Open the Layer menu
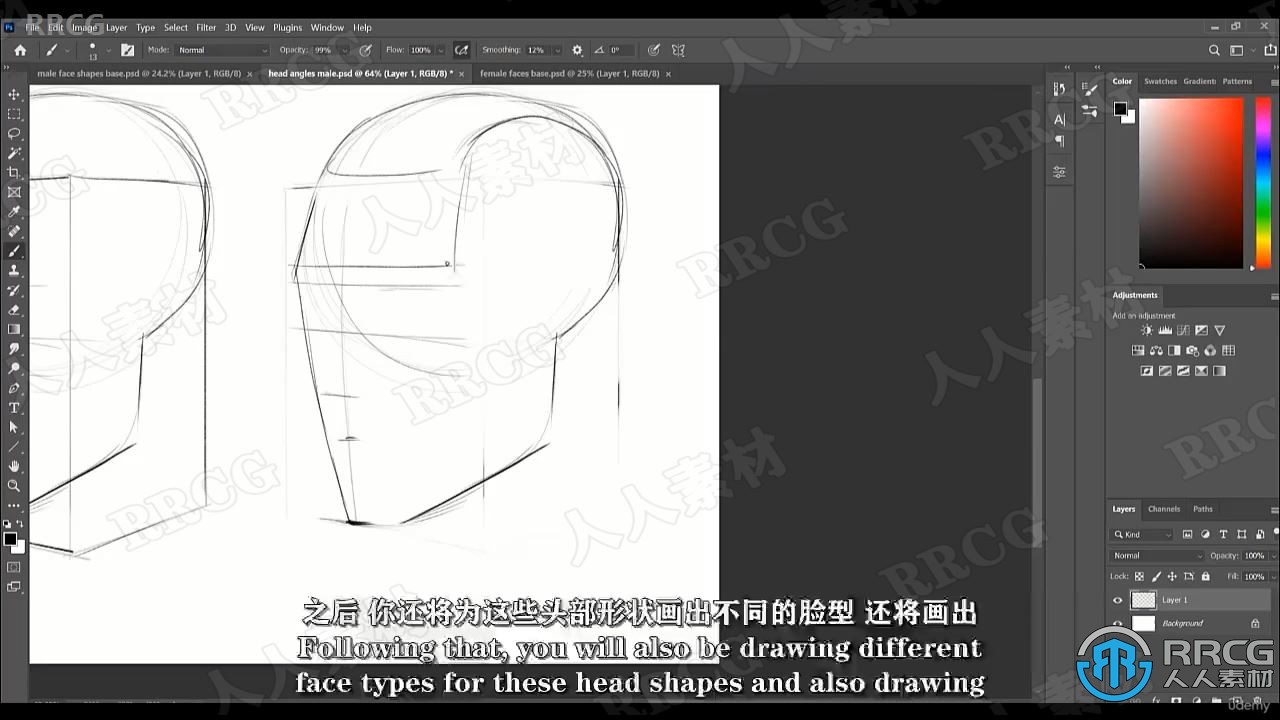 click(117, 27)
